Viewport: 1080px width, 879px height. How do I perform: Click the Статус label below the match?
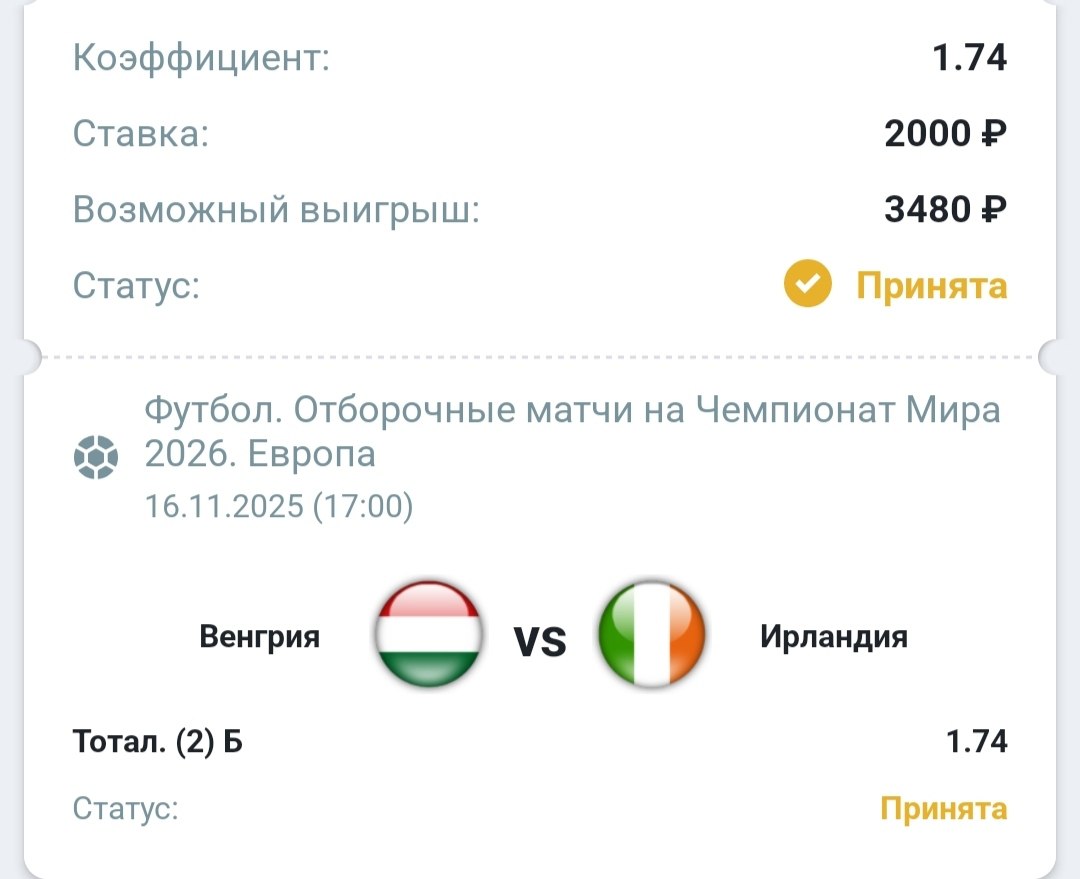(x=126, y=808)
